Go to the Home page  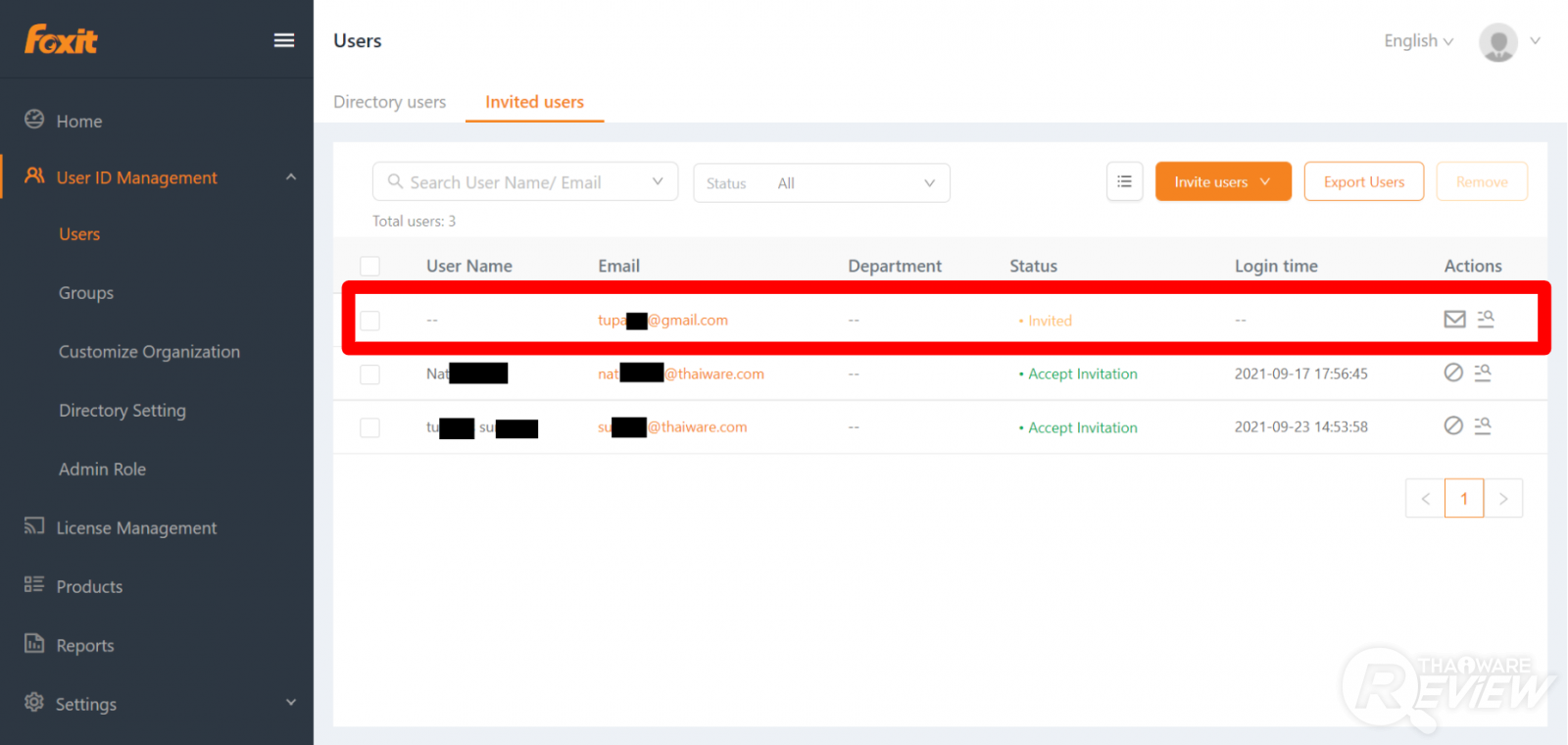79,122
